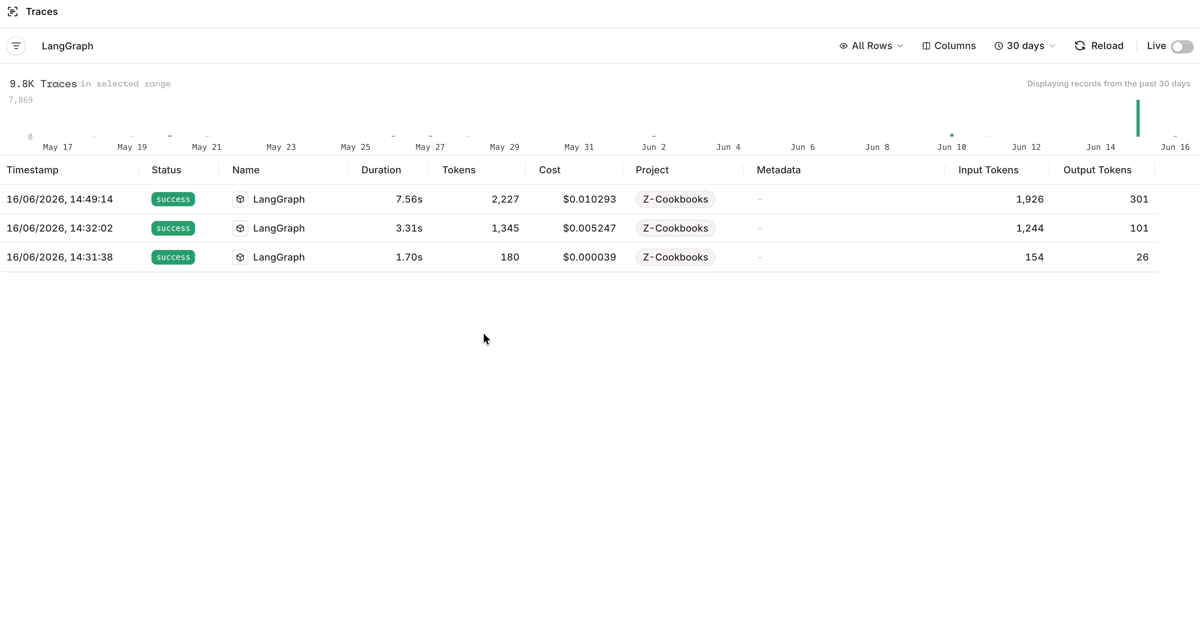Click the 2,227 tokens cell
Screen dimensions: 1200x634
pyautogui.click(x=505, y=199)
